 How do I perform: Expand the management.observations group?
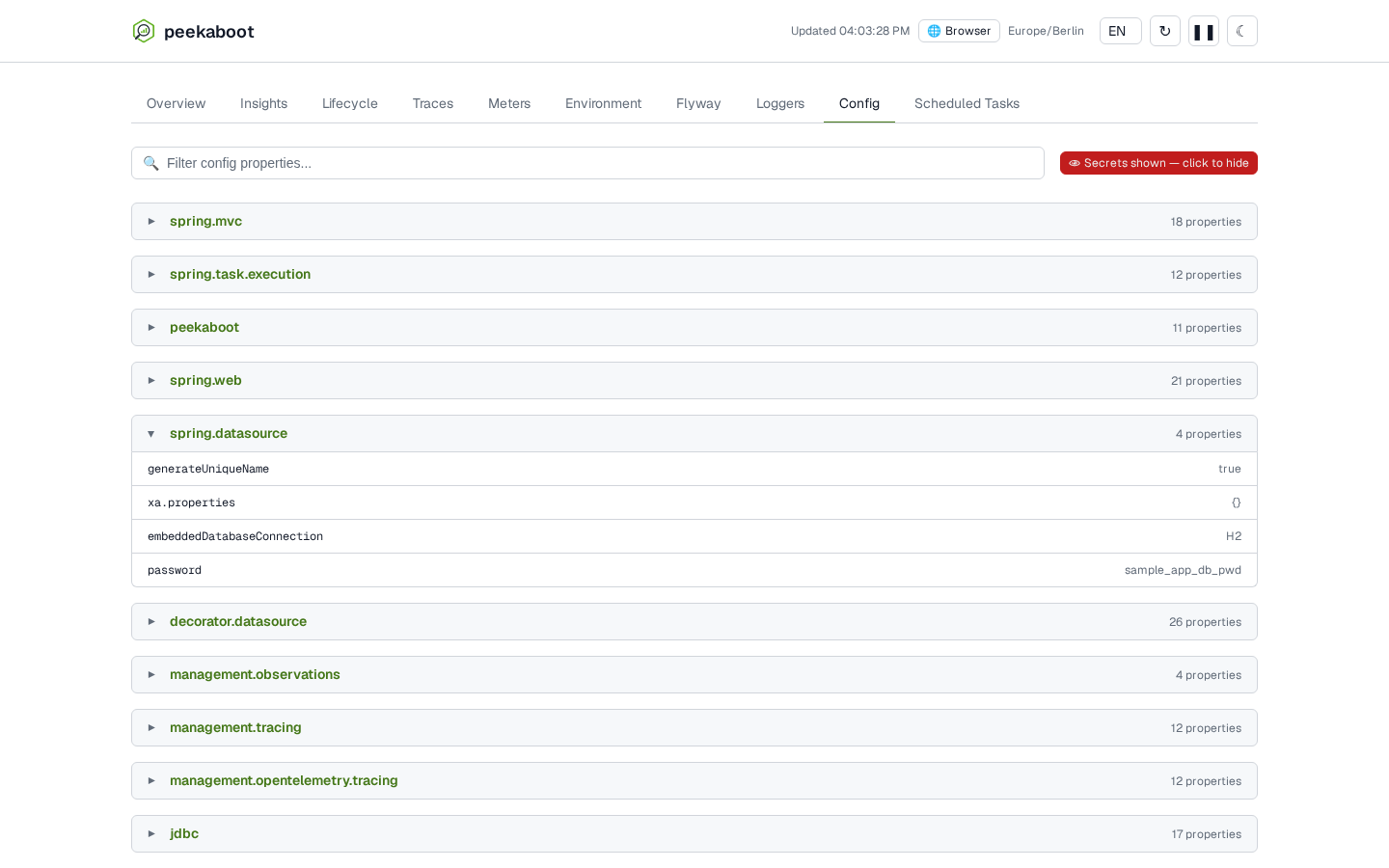(x=694, y=675)
